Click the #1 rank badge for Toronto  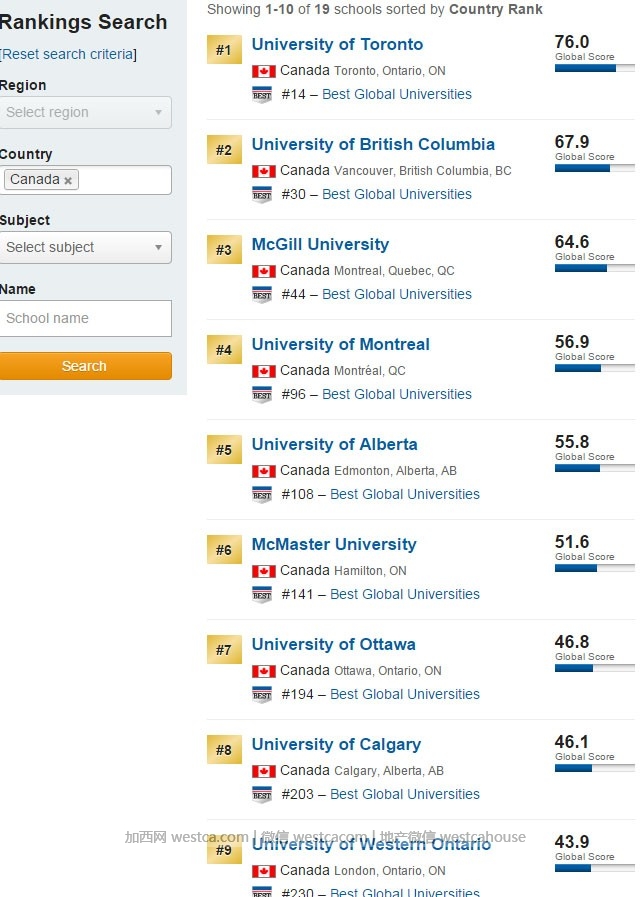[224, 50]
